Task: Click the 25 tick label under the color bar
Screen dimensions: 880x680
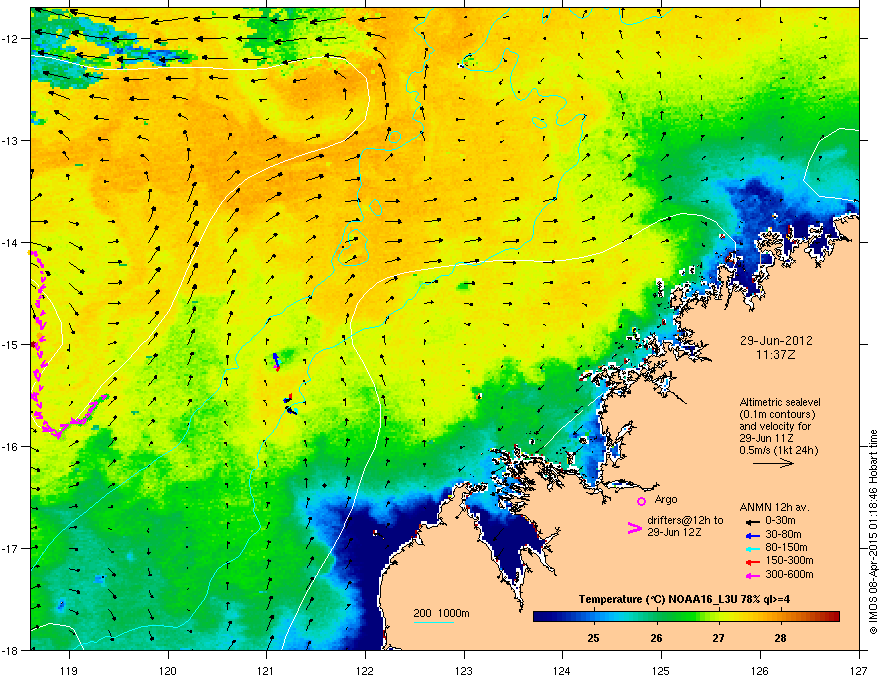Action: [x=593, y=638]
